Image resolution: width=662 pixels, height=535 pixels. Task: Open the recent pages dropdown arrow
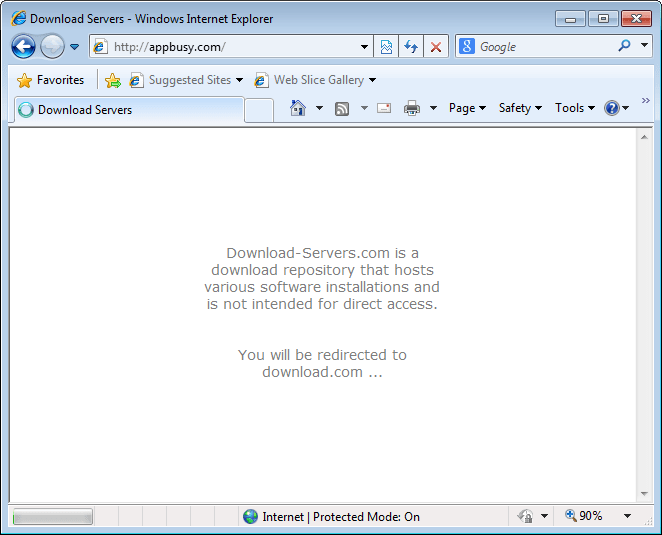pyautogui.click(x=74, y=47)
